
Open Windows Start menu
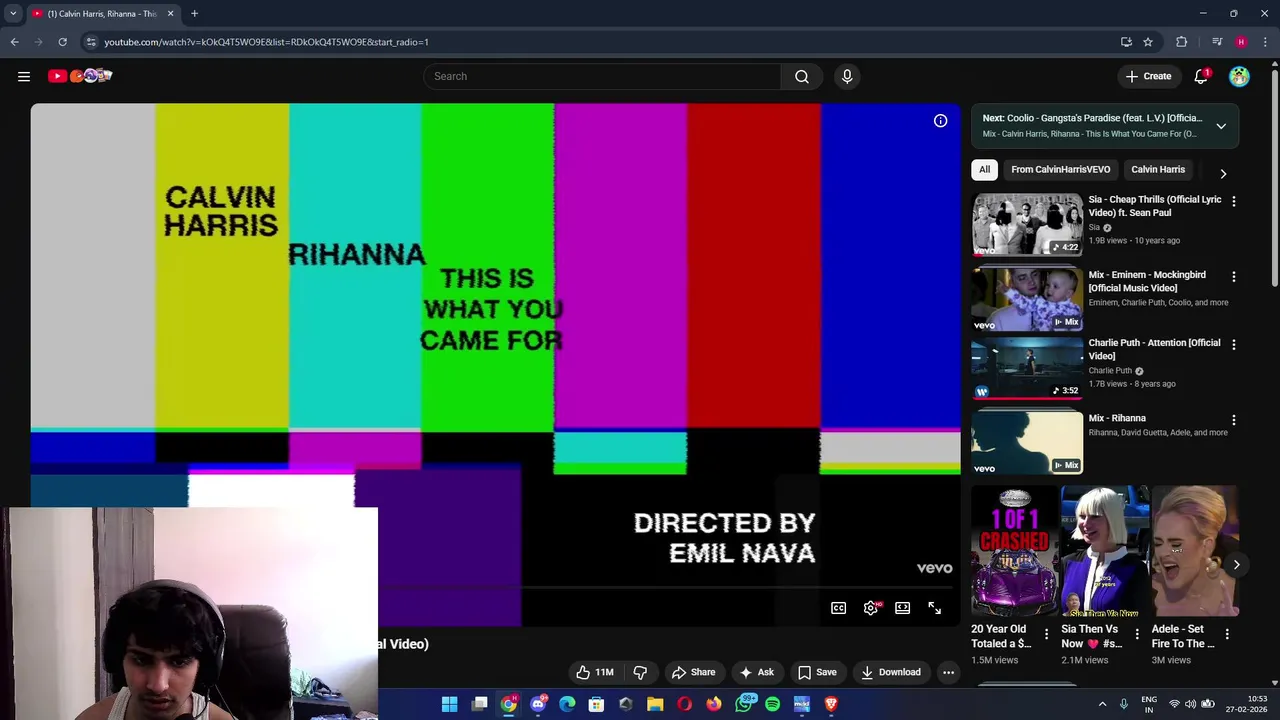click(449, 704)
